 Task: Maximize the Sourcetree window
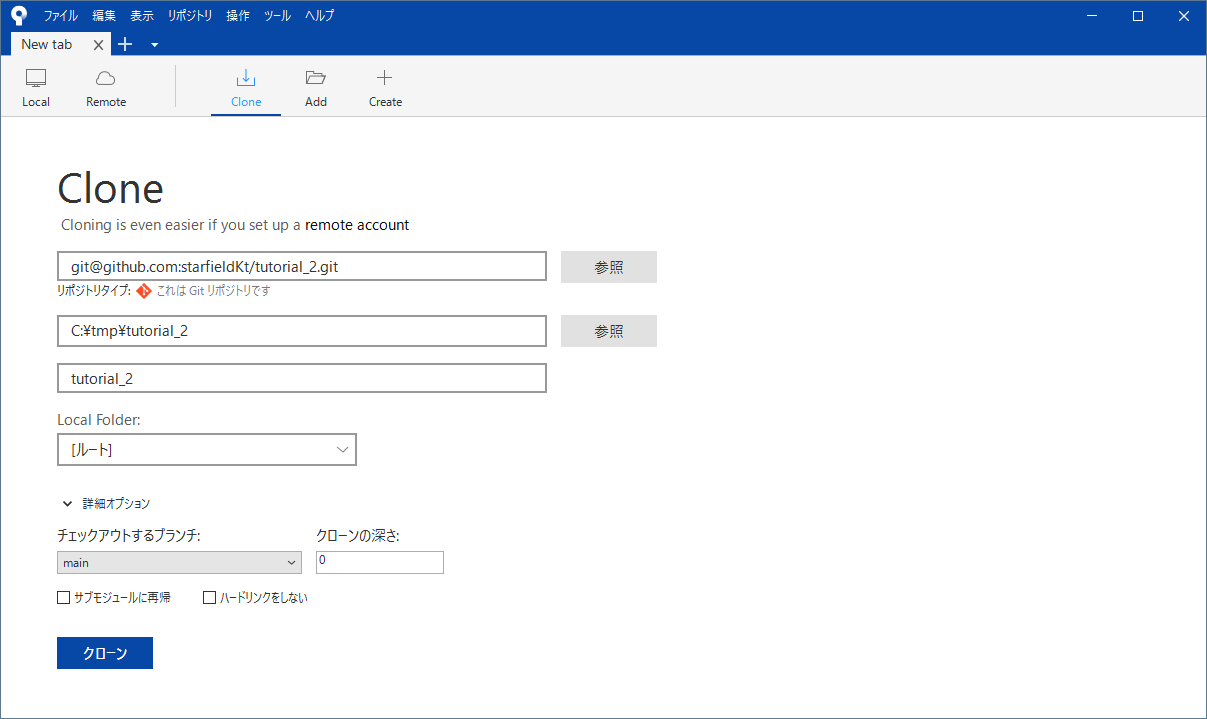(x=1138, y=15)
